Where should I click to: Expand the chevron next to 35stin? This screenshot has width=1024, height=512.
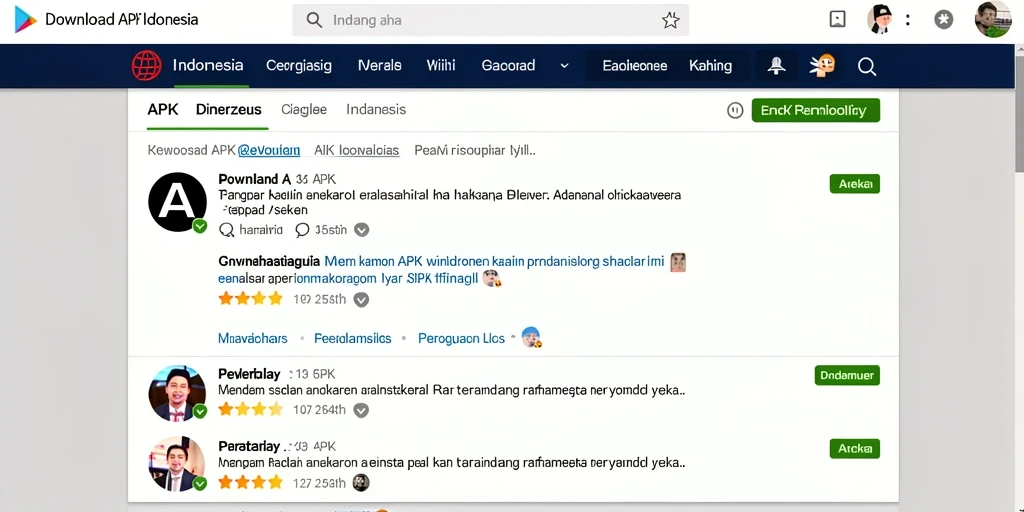361,230
